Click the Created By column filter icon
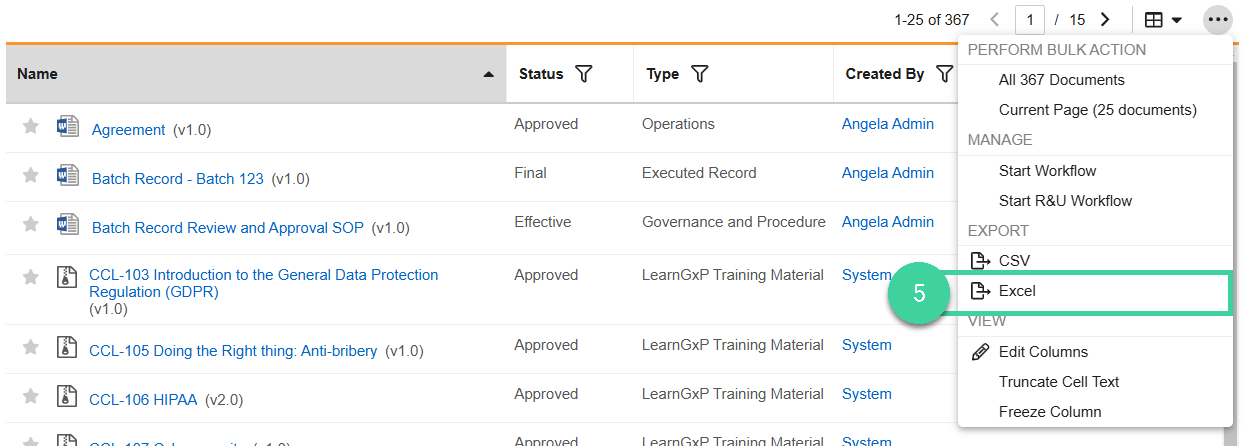This screenshot has width=1245, height=446. click(x=944, y=74)
